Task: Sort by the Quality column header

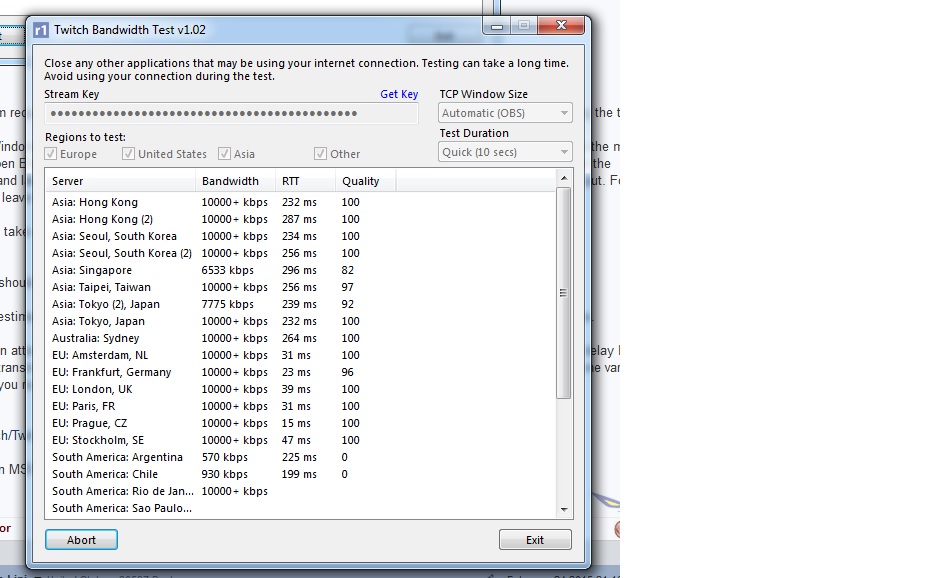Action: click(x=365, y=181)
